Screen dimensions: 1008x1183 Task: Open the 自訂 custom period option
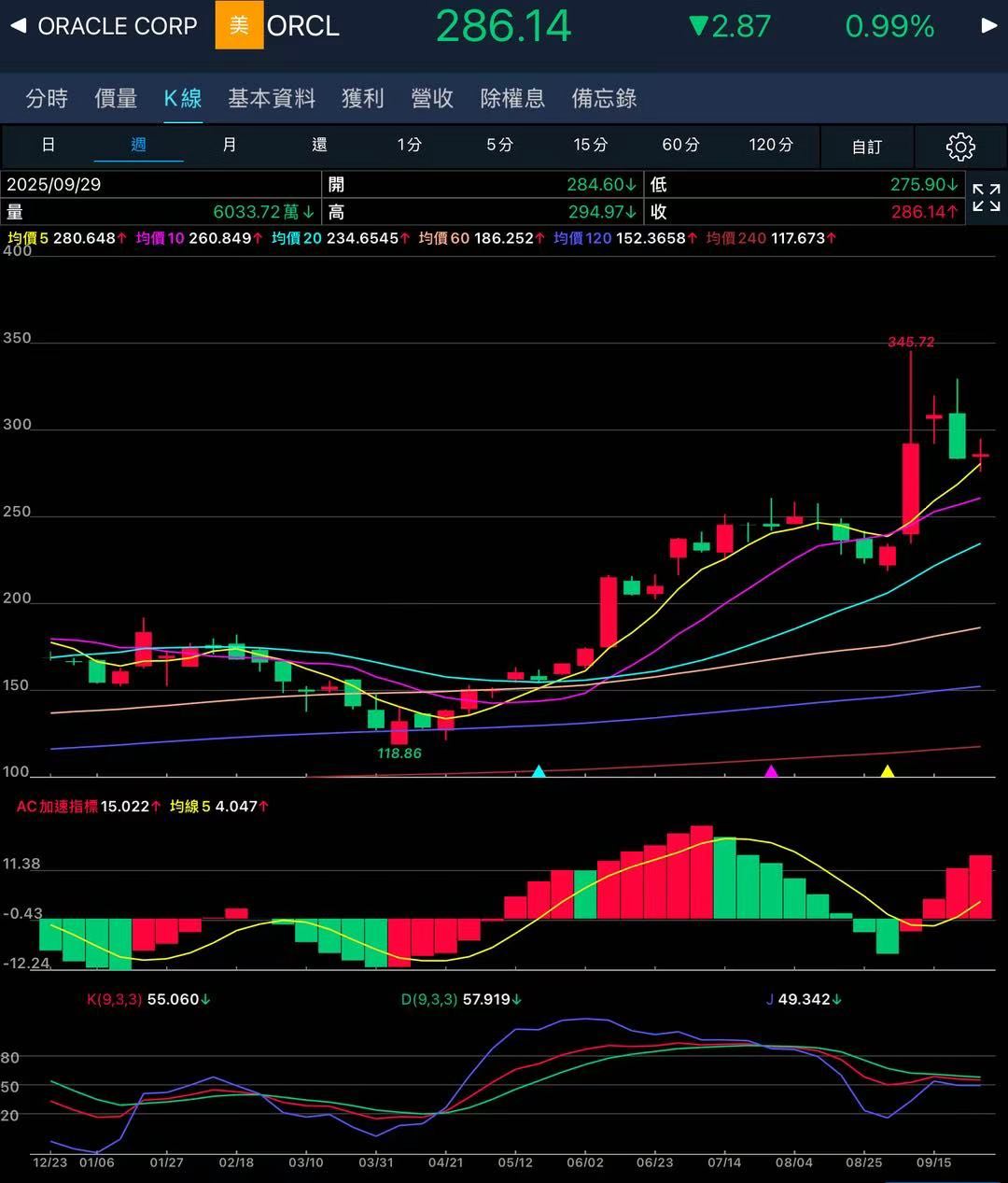(x=866, y=147)
